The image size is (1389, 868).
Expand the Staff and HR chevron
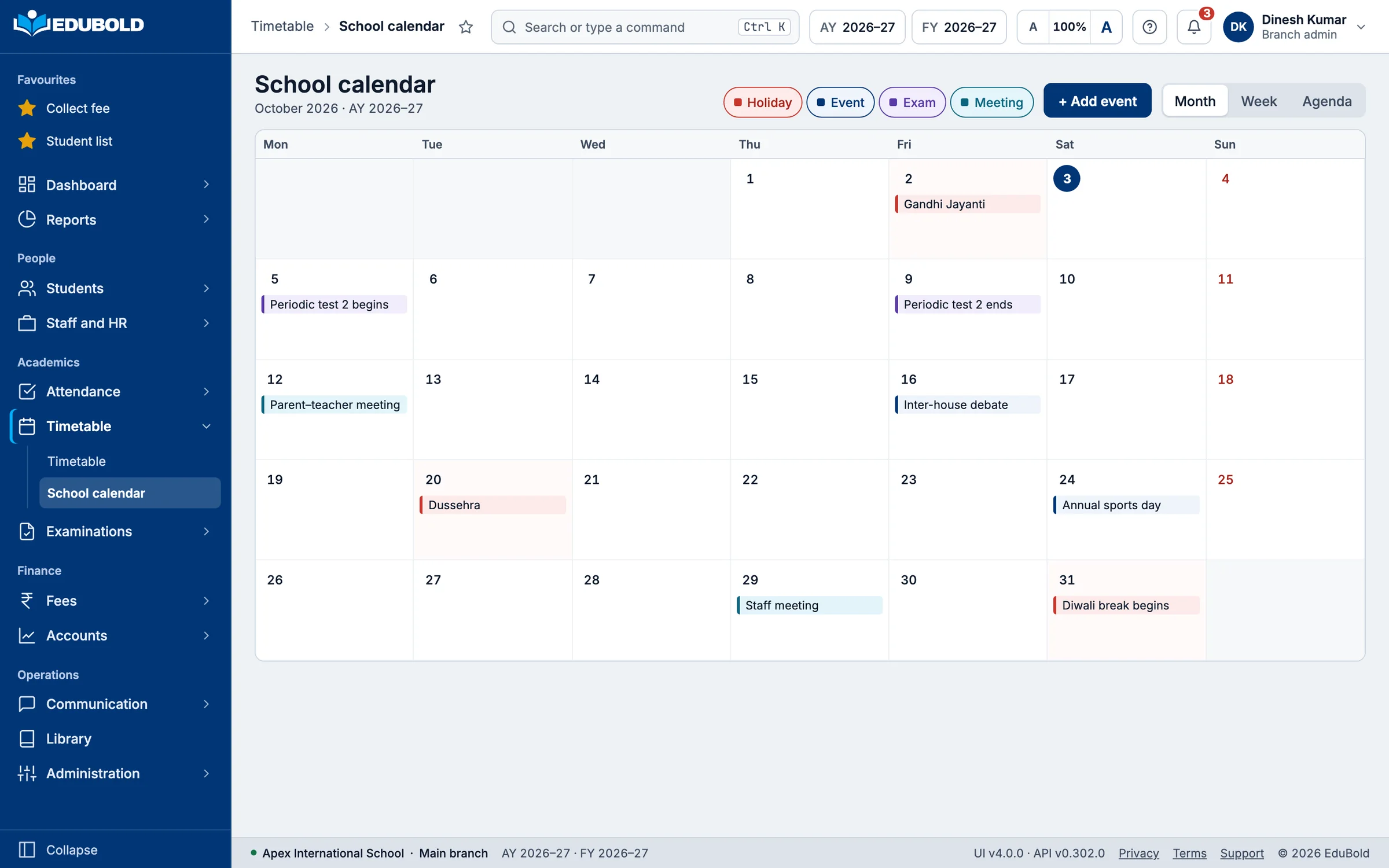point(206,323)
